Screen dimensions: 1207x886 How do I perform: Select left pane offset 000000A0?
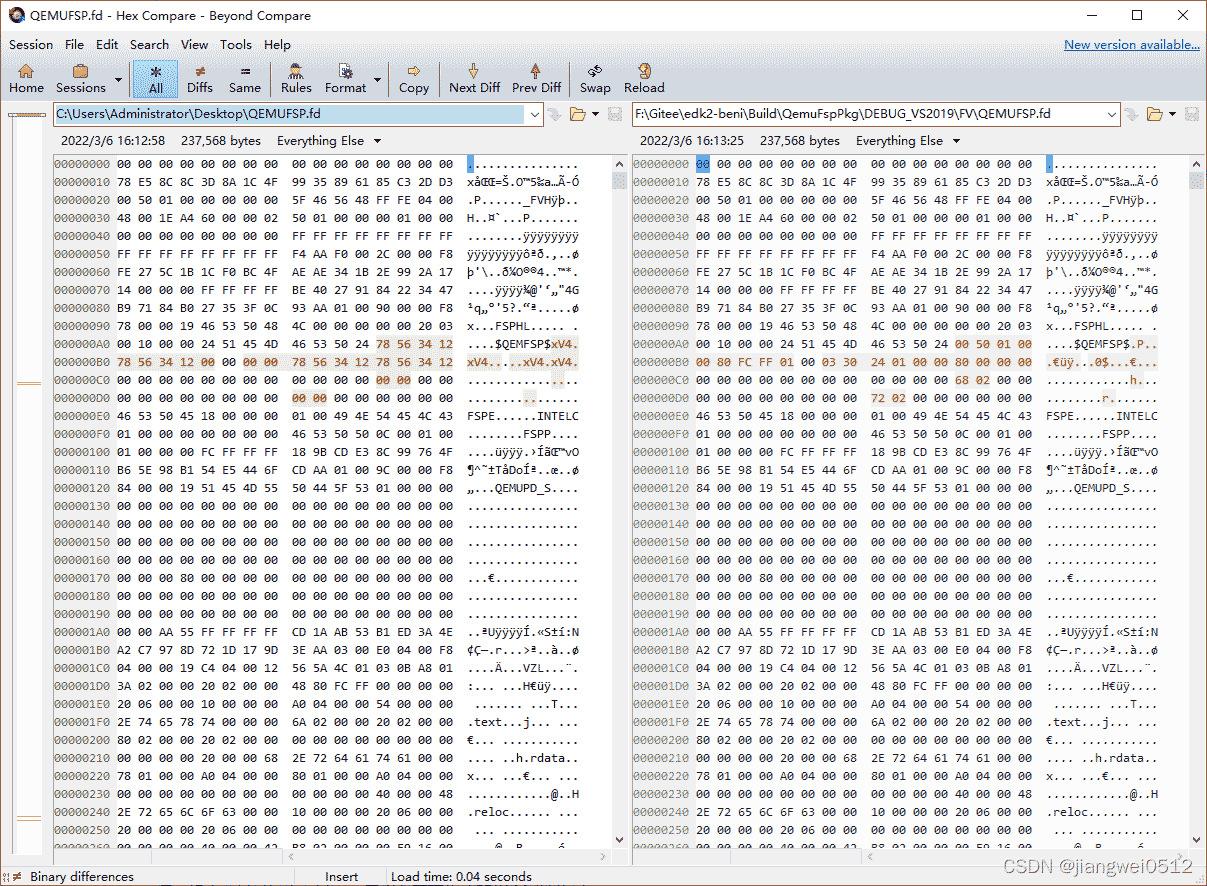(x=83, y=344)
